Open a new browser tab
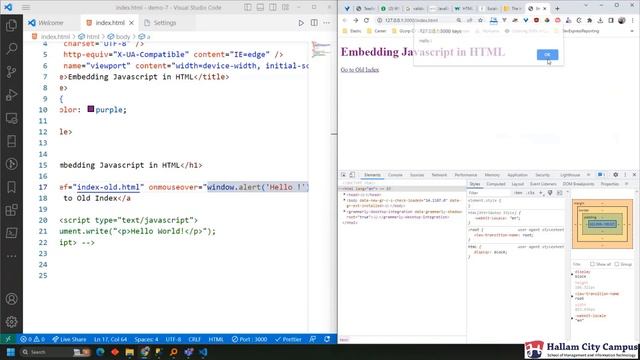Viewport: 640px width, 360px height. click(557, 8)
